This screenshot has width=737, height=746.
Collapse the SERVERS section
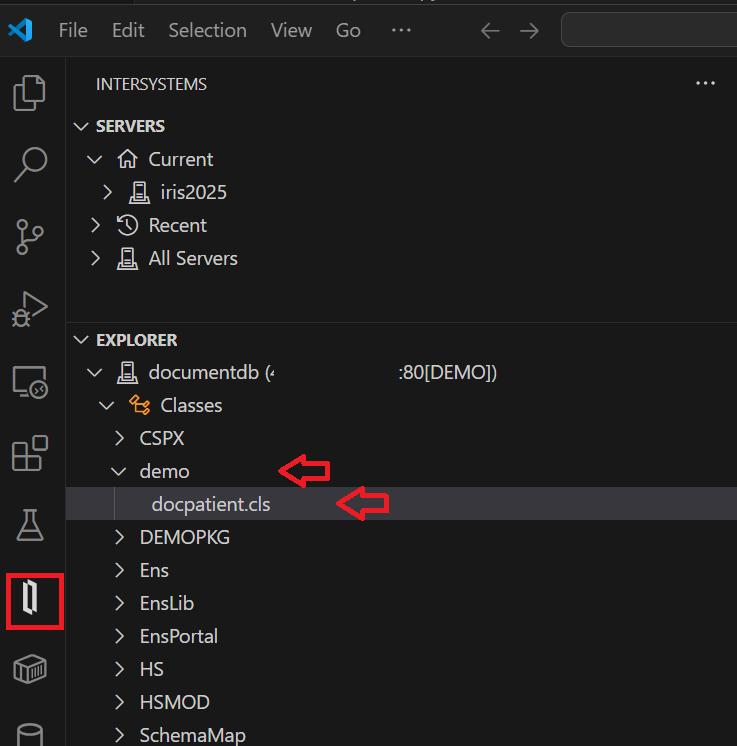81,126
